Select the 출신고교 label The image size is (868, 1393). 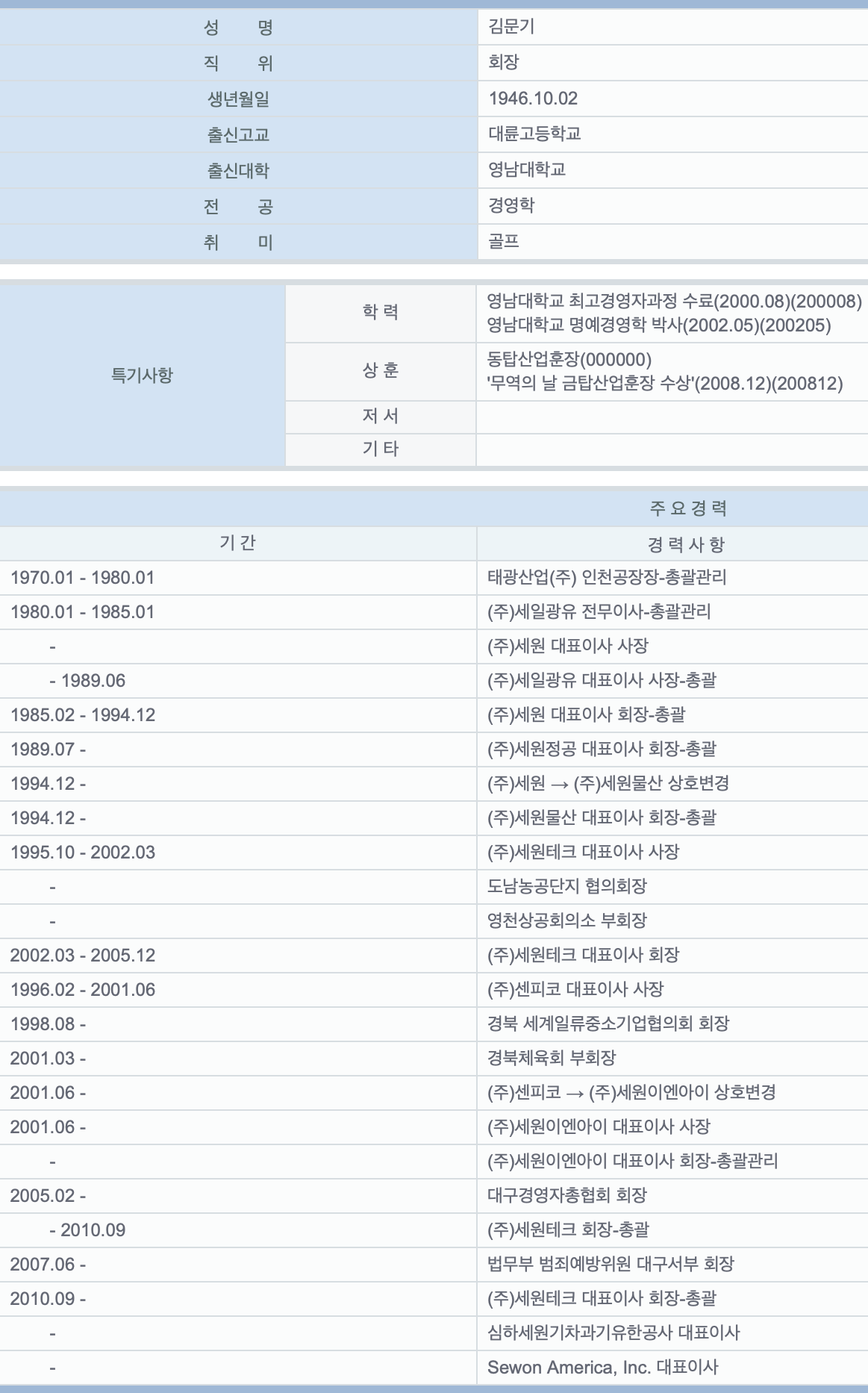(238, 135)
